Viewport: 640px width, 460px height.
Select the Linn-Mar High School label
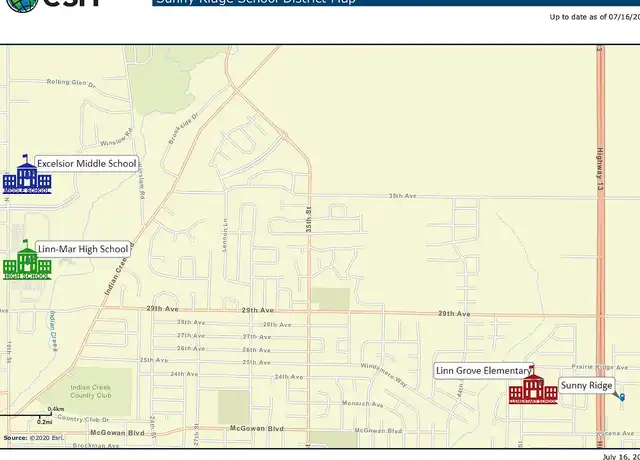[x=83, y=249]
